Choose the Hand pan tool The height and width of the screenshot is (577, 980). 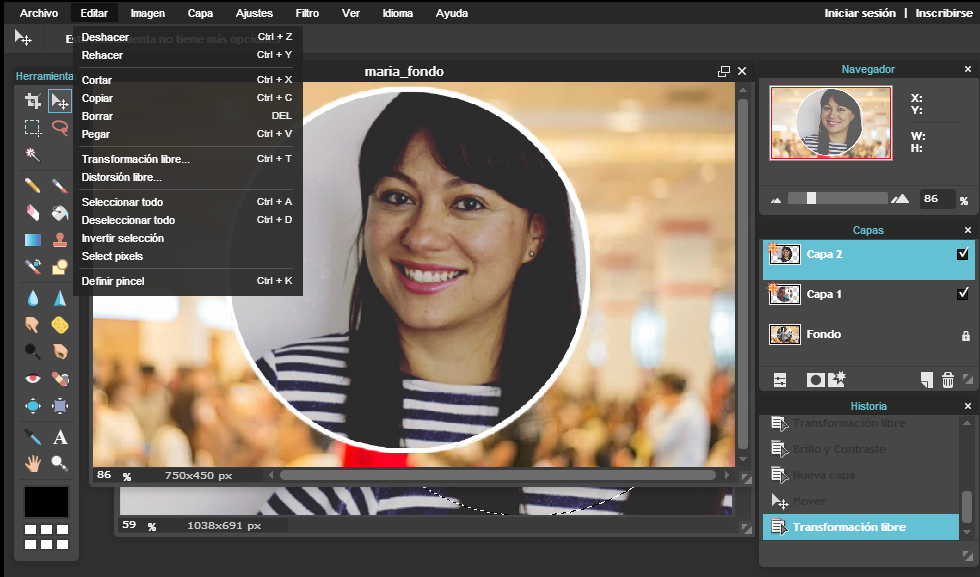click(x=32, y=463)
